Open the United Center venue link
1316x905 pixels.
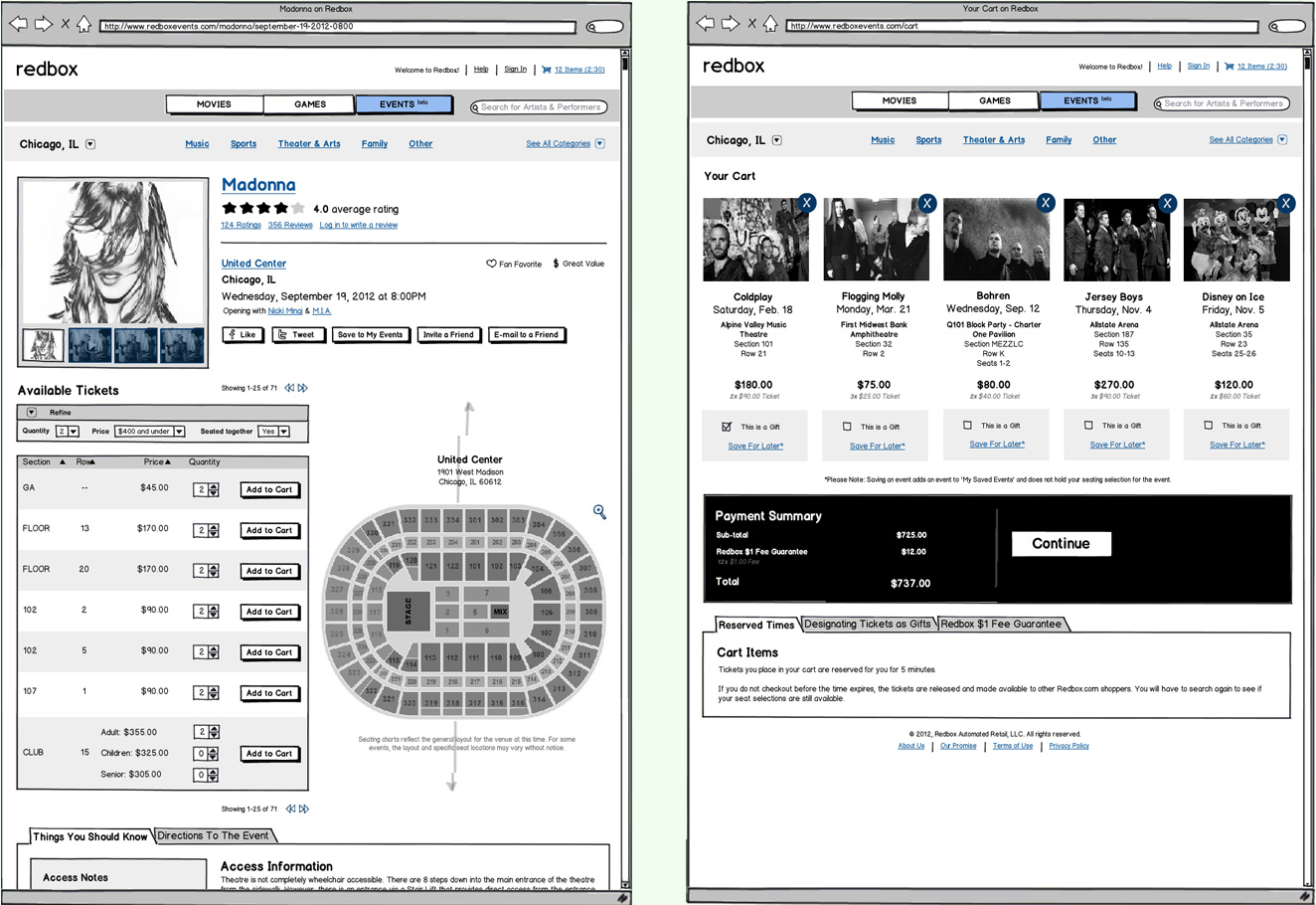click(253, 264)
